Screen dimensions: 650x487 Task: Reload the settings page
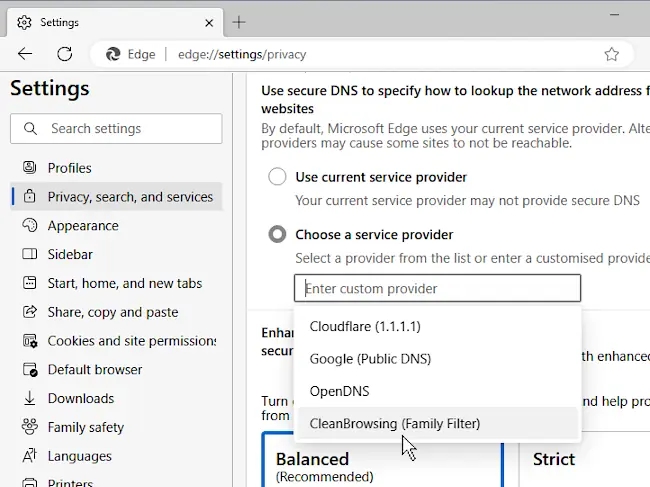click(x=65, y=54)
